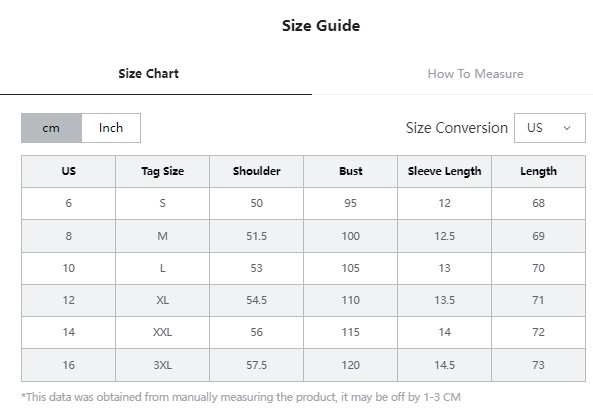Click the dropdown chevron next to US

pyautogui.click(x=567, y=128)
